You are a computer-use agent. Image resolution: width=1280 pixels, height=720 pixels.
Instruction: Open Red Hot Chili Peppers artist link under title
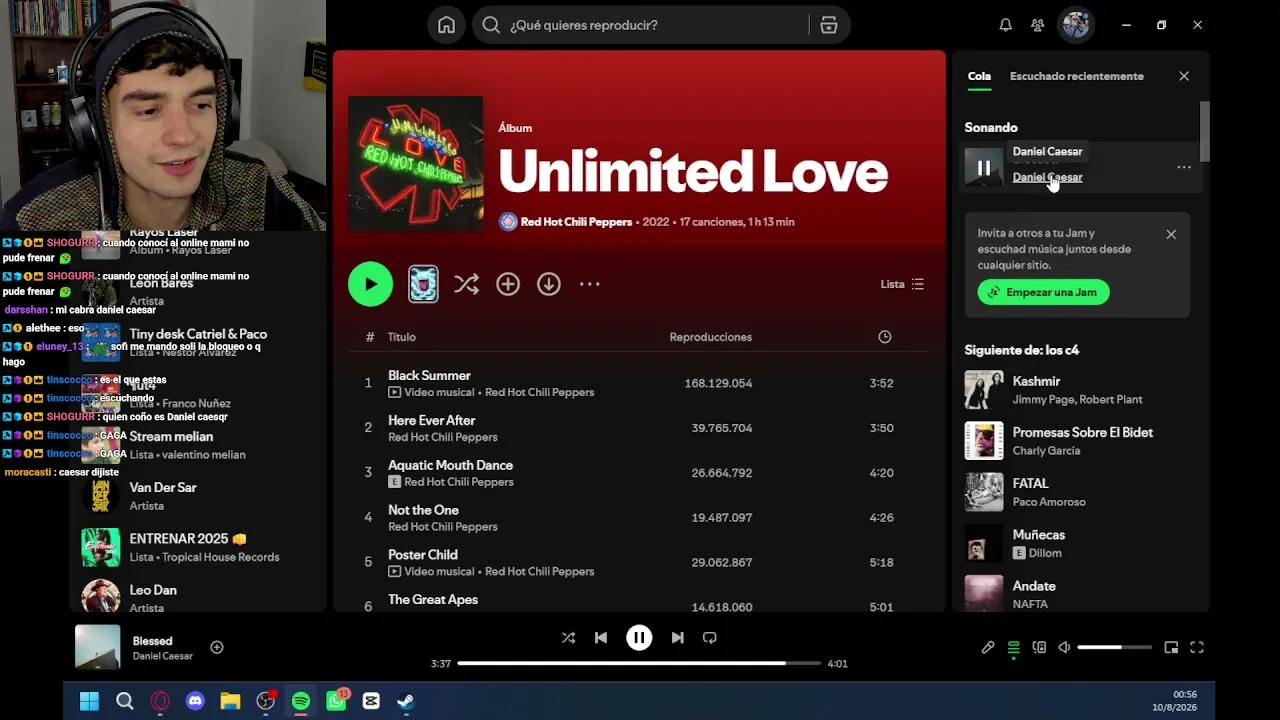pyautogui.click(x=576, y=222)
